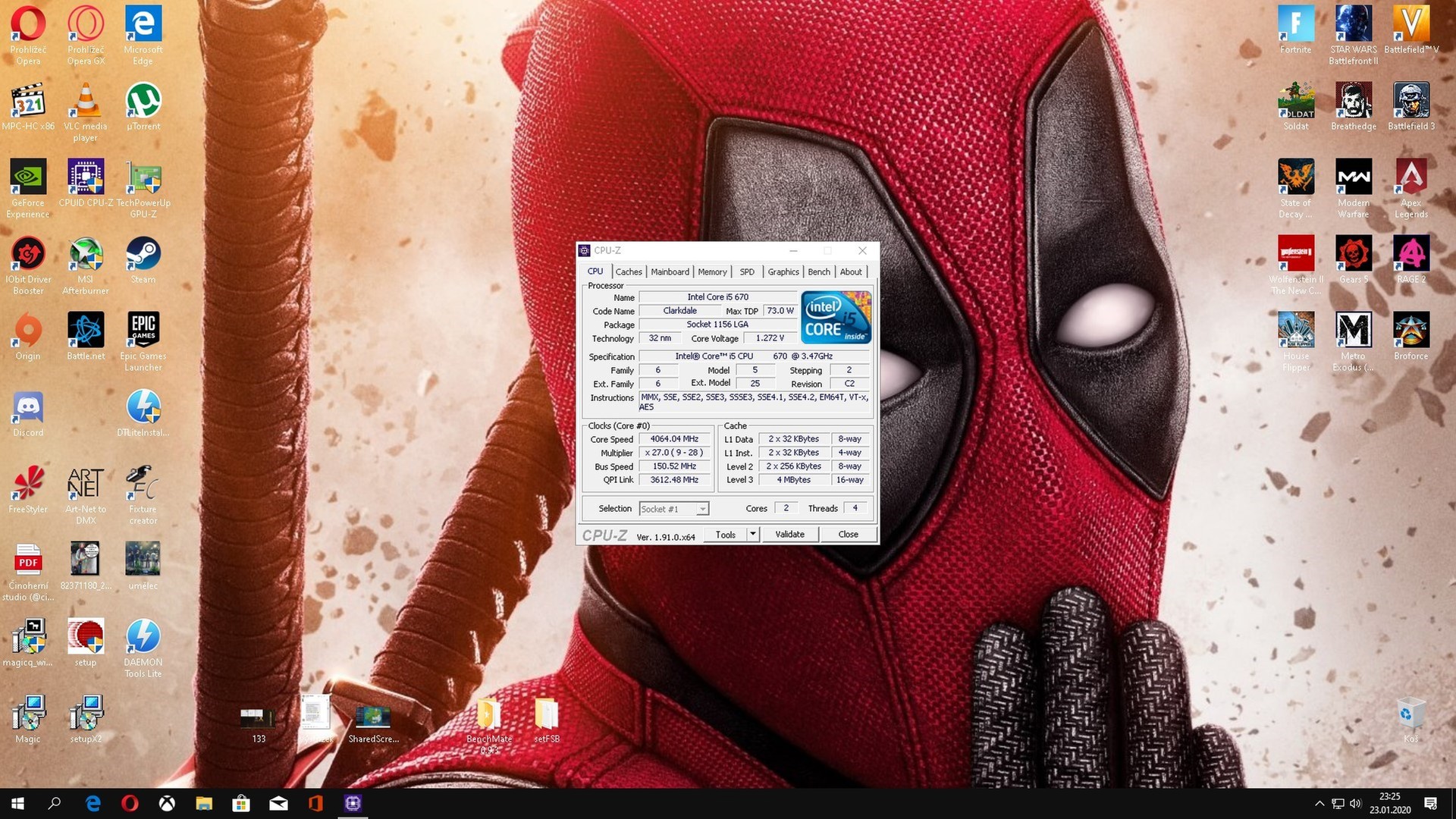Select the Fortnite desktop icon
1456x819 pixels.
[x=1296, y=30]
